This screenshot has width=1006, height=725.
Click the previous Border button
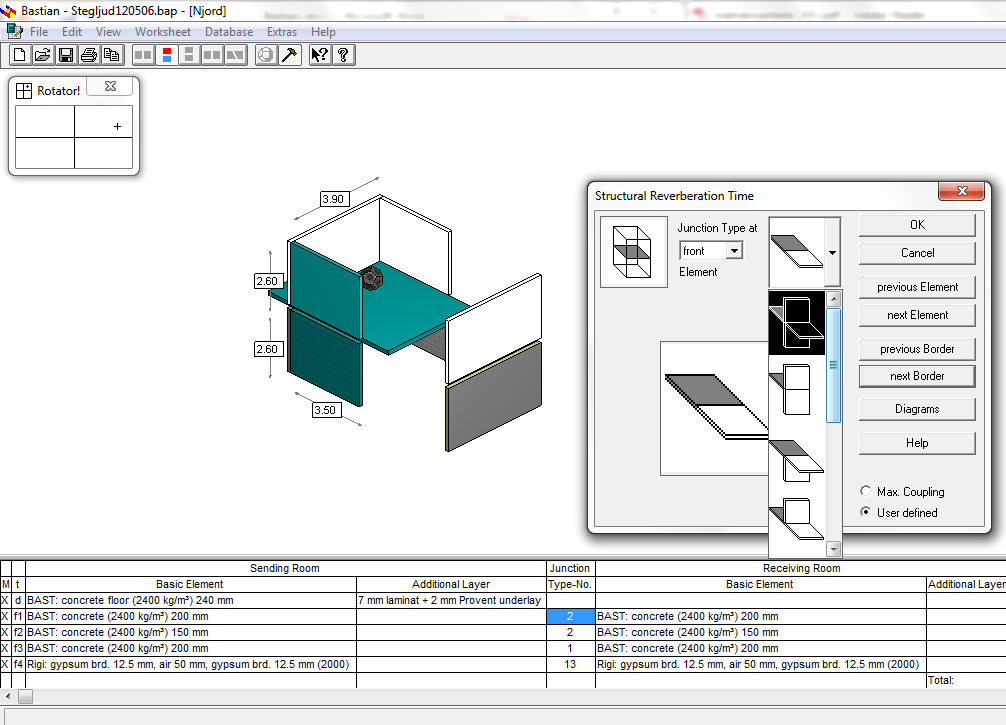[917, 349]
